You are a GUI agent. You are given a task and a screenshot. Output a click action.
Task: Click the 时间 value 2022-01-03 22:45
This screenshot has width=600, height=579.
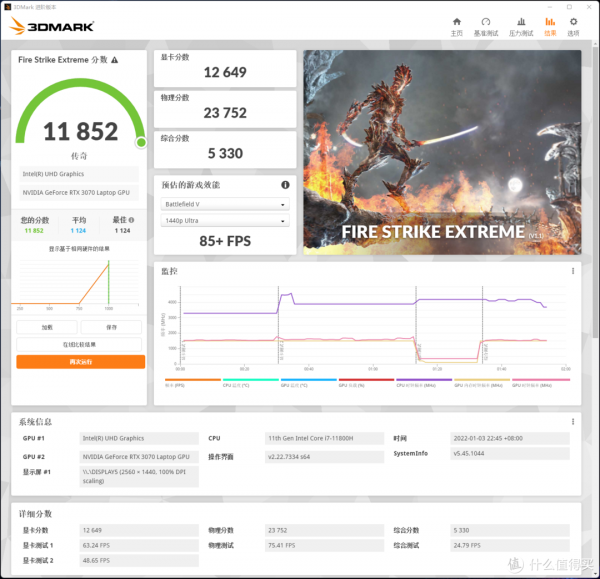510,438
